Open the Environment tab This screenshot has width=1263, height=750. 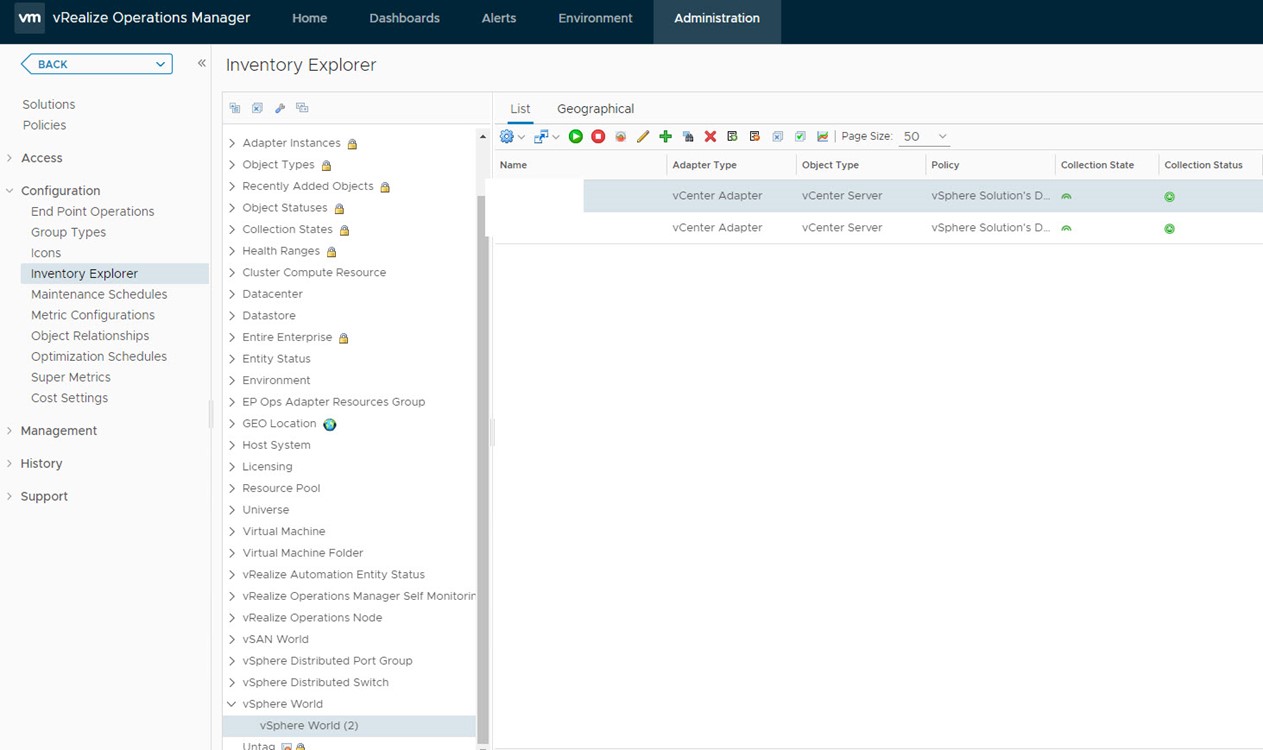click(595, 18)
